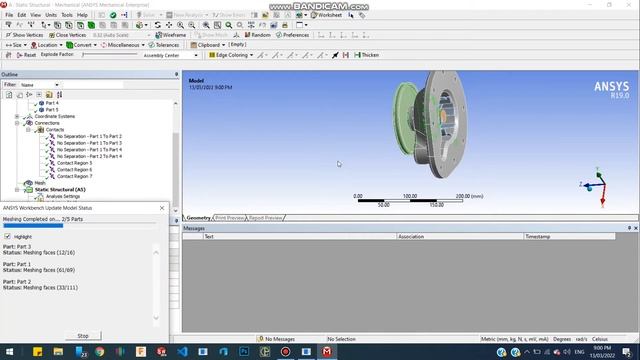Toggle Close Vertices
Viewport: 640px width, 360px height.
pos(67,35)
